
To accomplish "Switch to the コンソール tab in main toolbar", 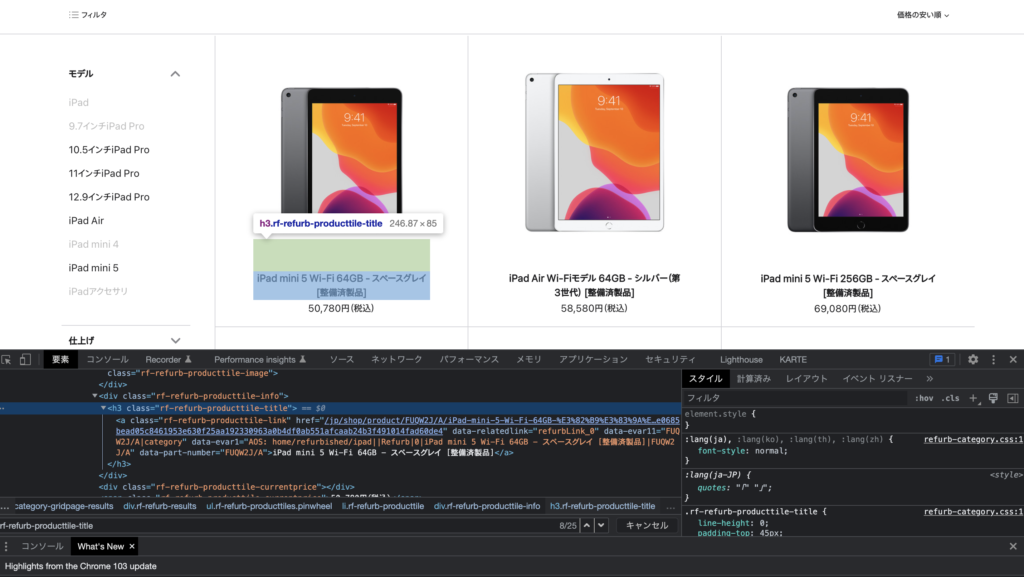I will tap(108, 360).
